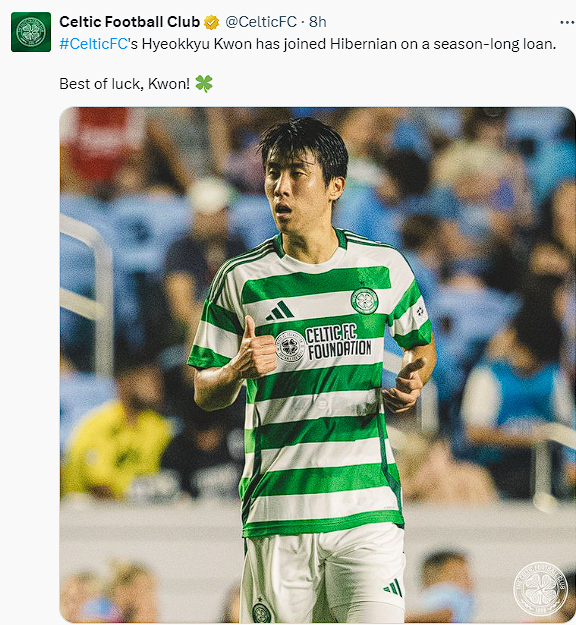Screen dimensions: 576x625
Task: Click the Adidas stripes logo on the shorts
Action: coord(393,588)
